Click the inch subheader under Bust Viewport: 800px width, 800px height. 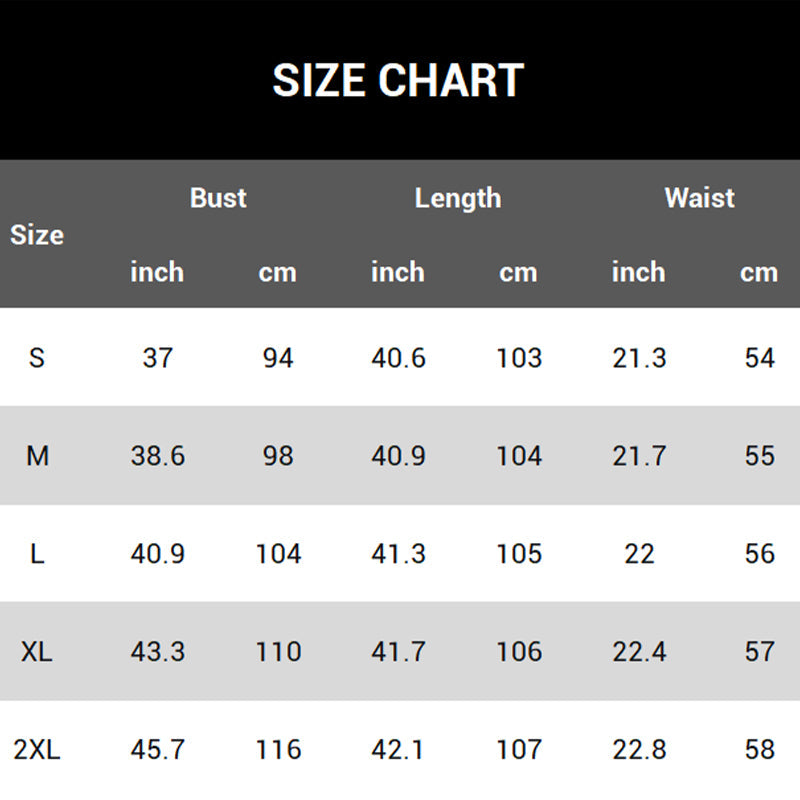(157, 272)
